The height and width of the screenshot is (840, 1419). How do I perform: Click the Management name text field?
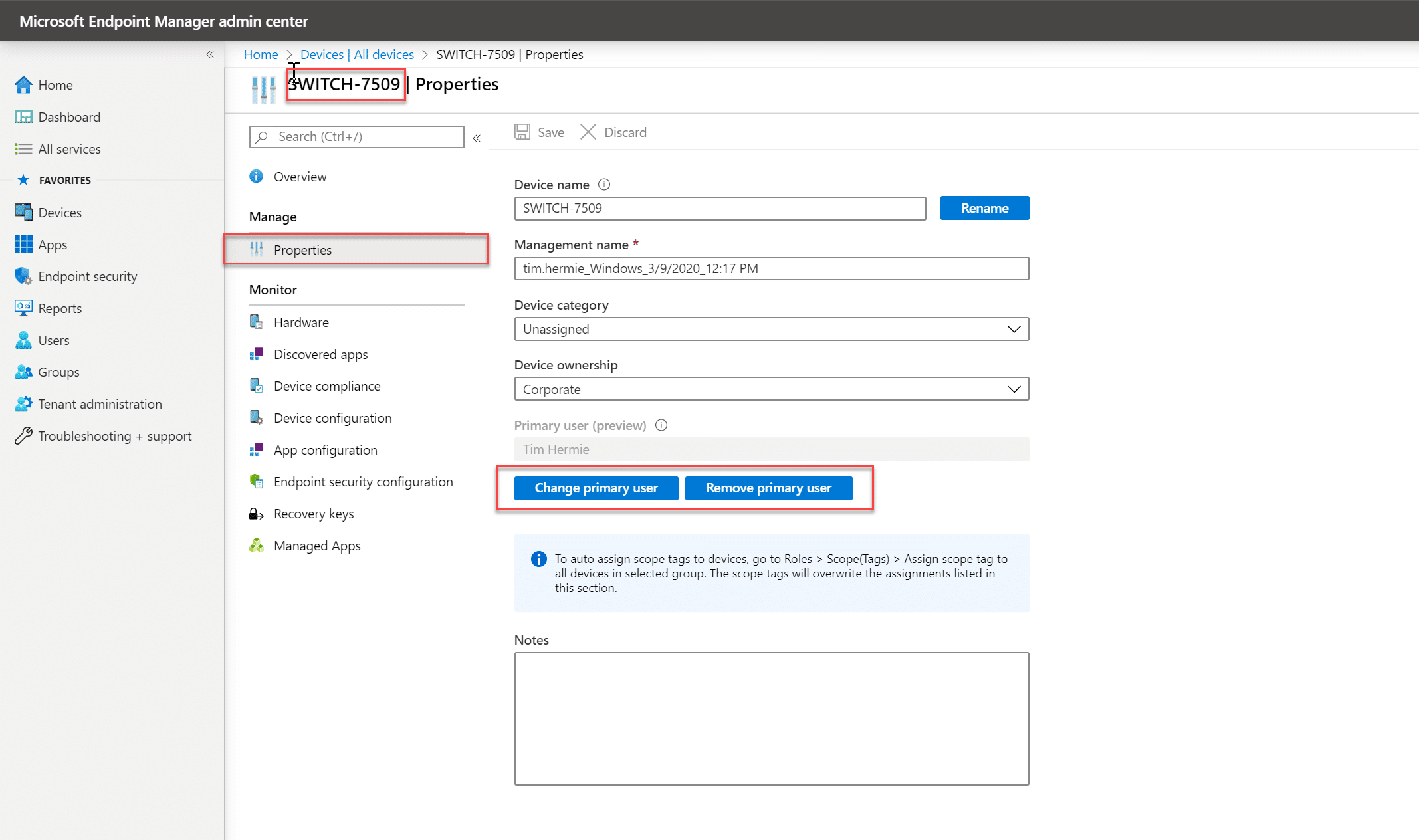[772, 268]
